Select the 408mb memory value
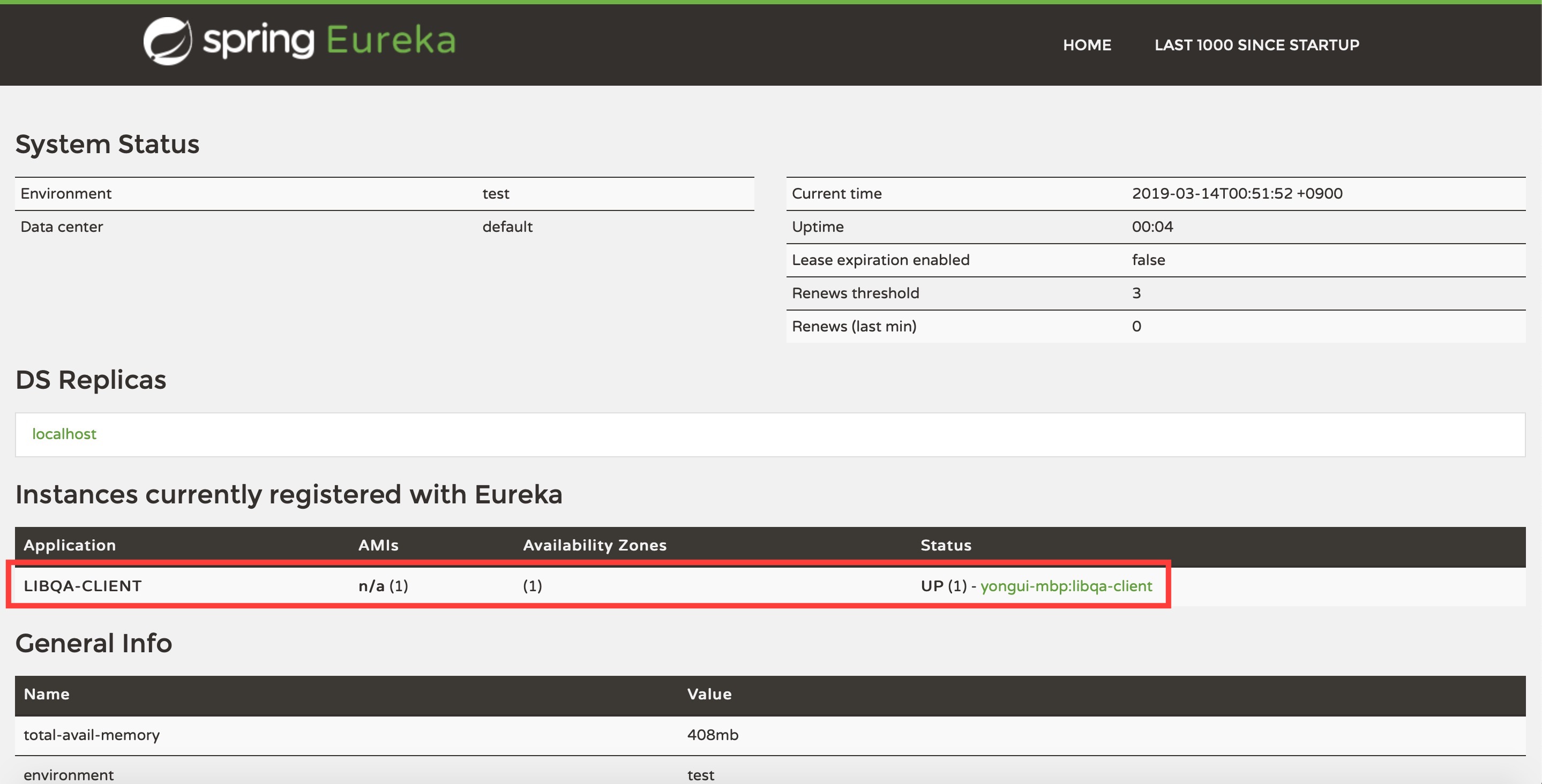This screenshot has width=1542, height=784. [x=713, y=735]
